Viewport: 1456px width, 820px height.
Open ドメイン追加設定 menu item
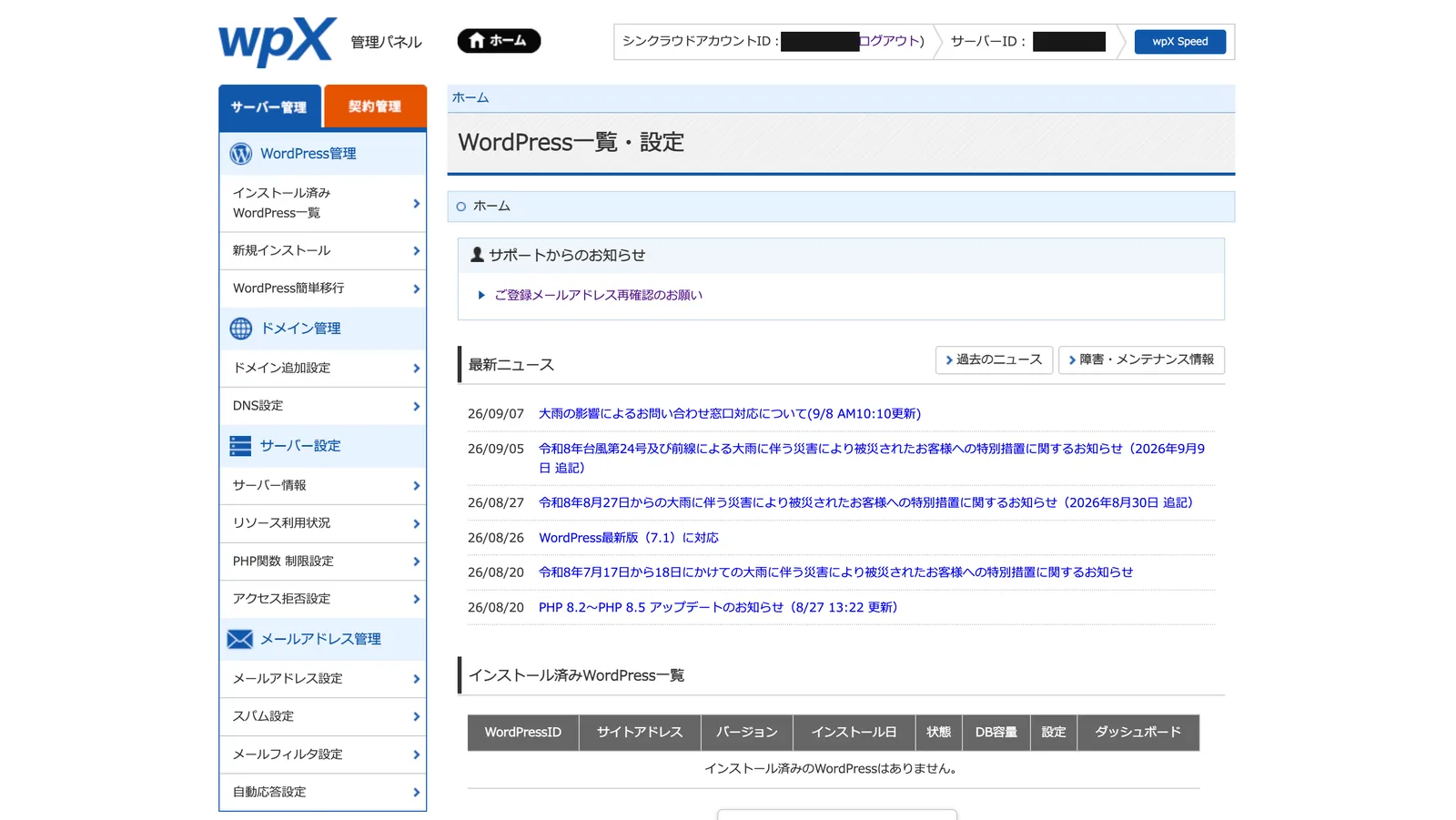click(323, 368)
